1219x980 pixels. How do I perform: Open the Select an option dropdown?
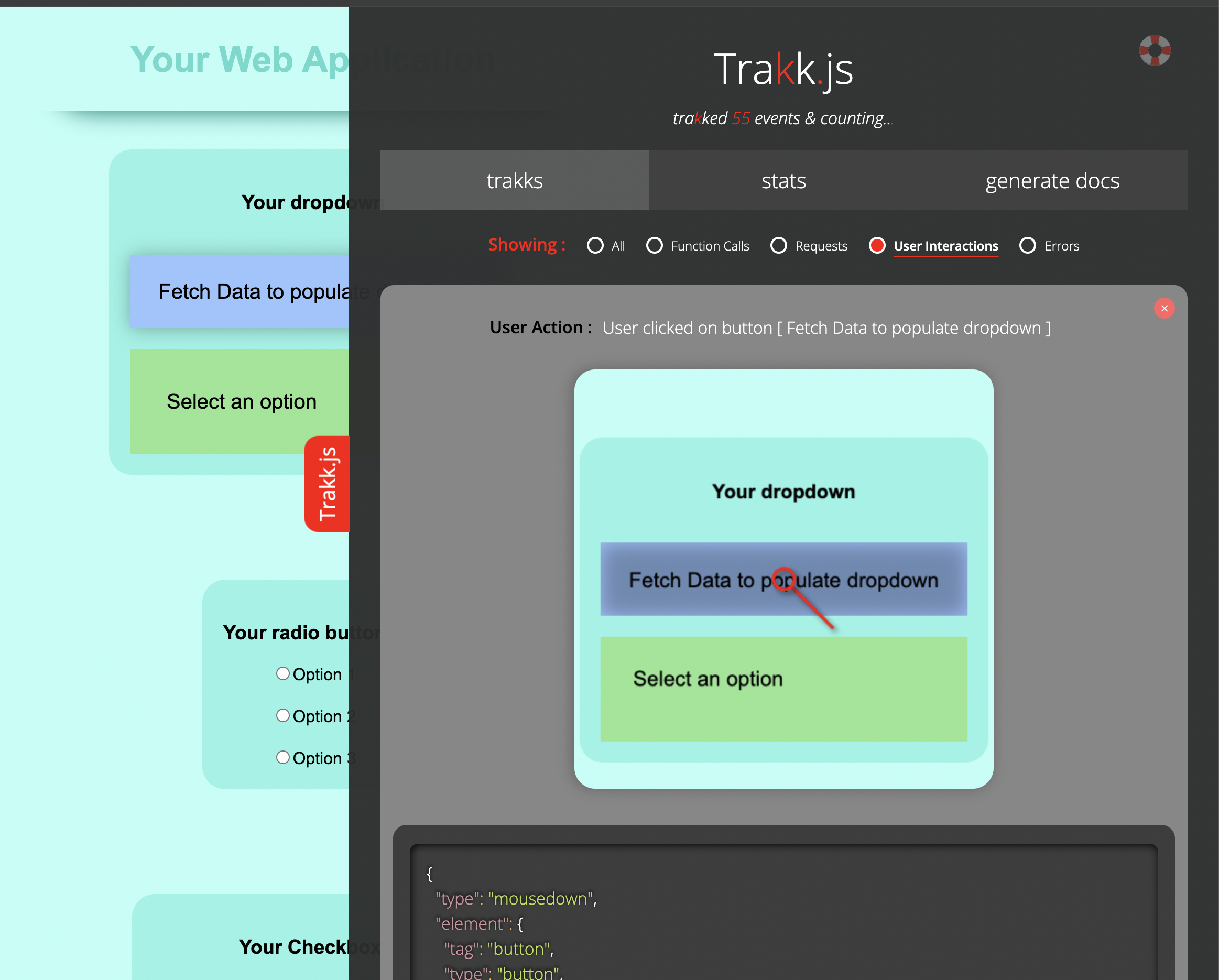240,401
